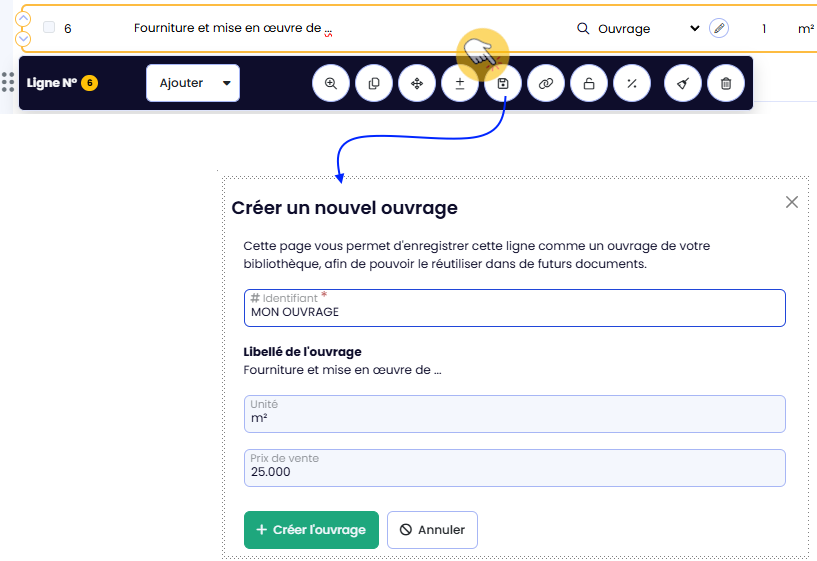
Task: Click the move arrows icon in toolbar
Action: pos(417,84)
